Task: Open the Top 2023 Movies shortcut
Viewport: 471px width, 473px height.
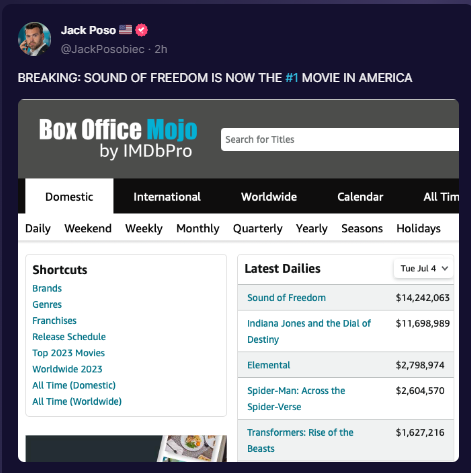Action: click(69, 353)
